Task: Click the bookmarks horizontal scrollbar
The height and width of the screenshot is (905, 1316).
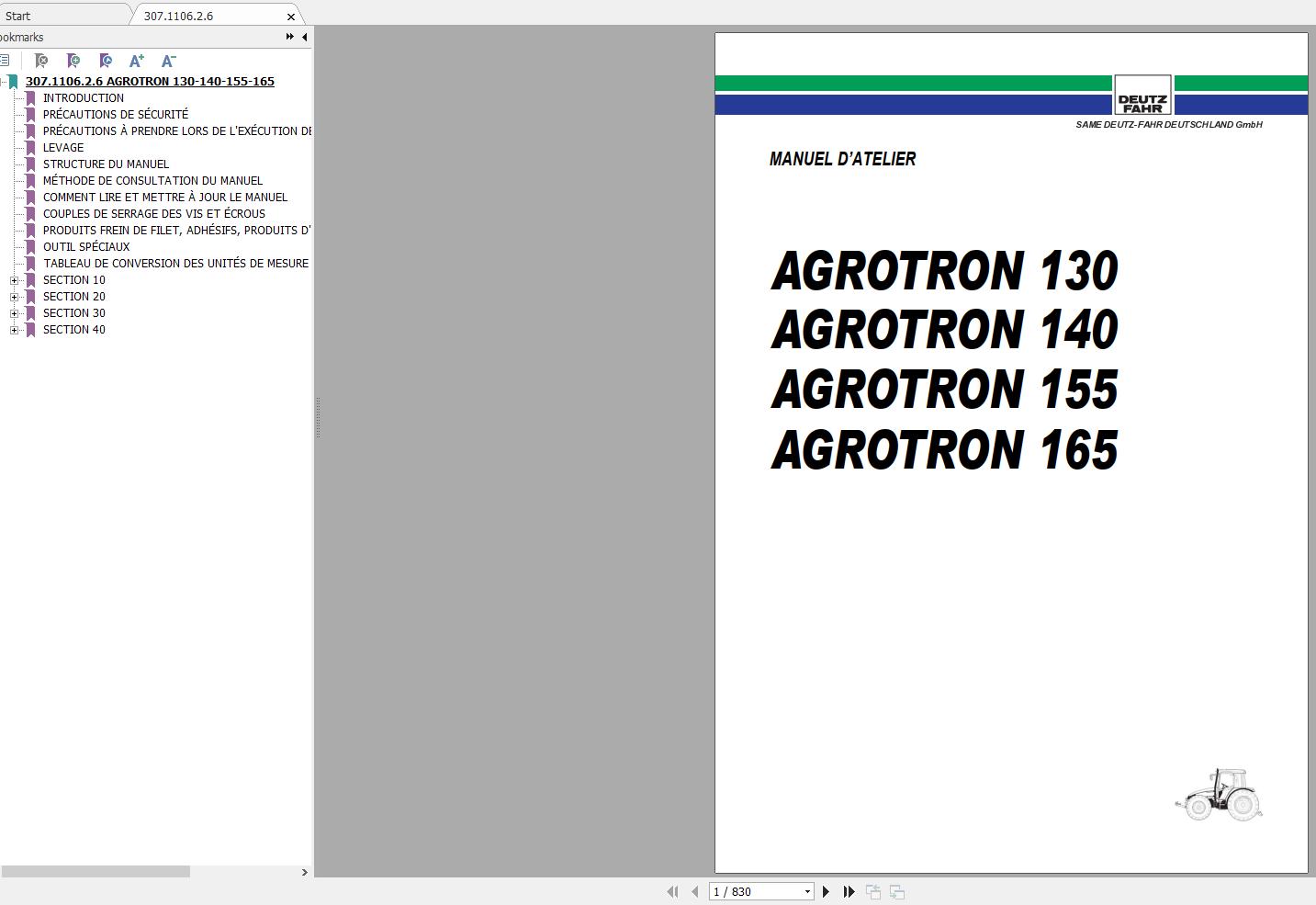Action: (96, 872)
